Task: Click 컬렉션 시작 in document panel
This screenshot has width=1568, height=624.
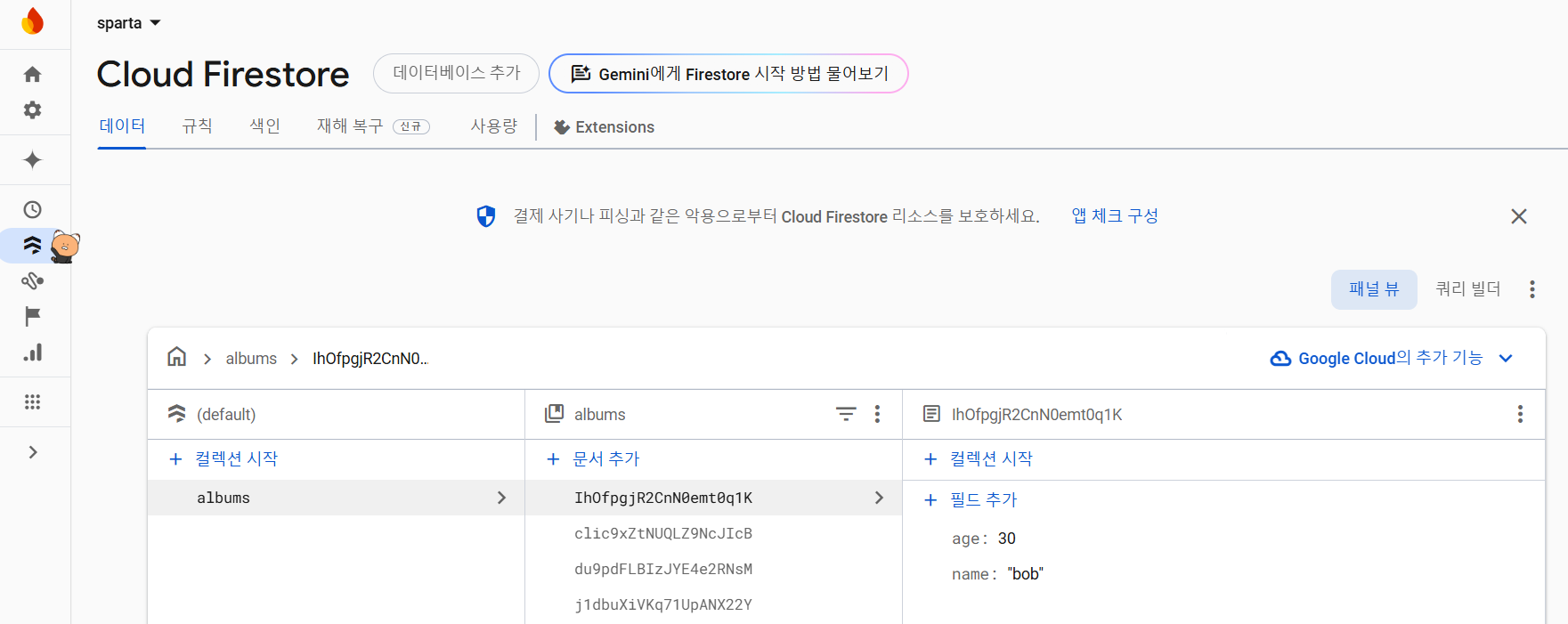Action: tap(979, 459)
